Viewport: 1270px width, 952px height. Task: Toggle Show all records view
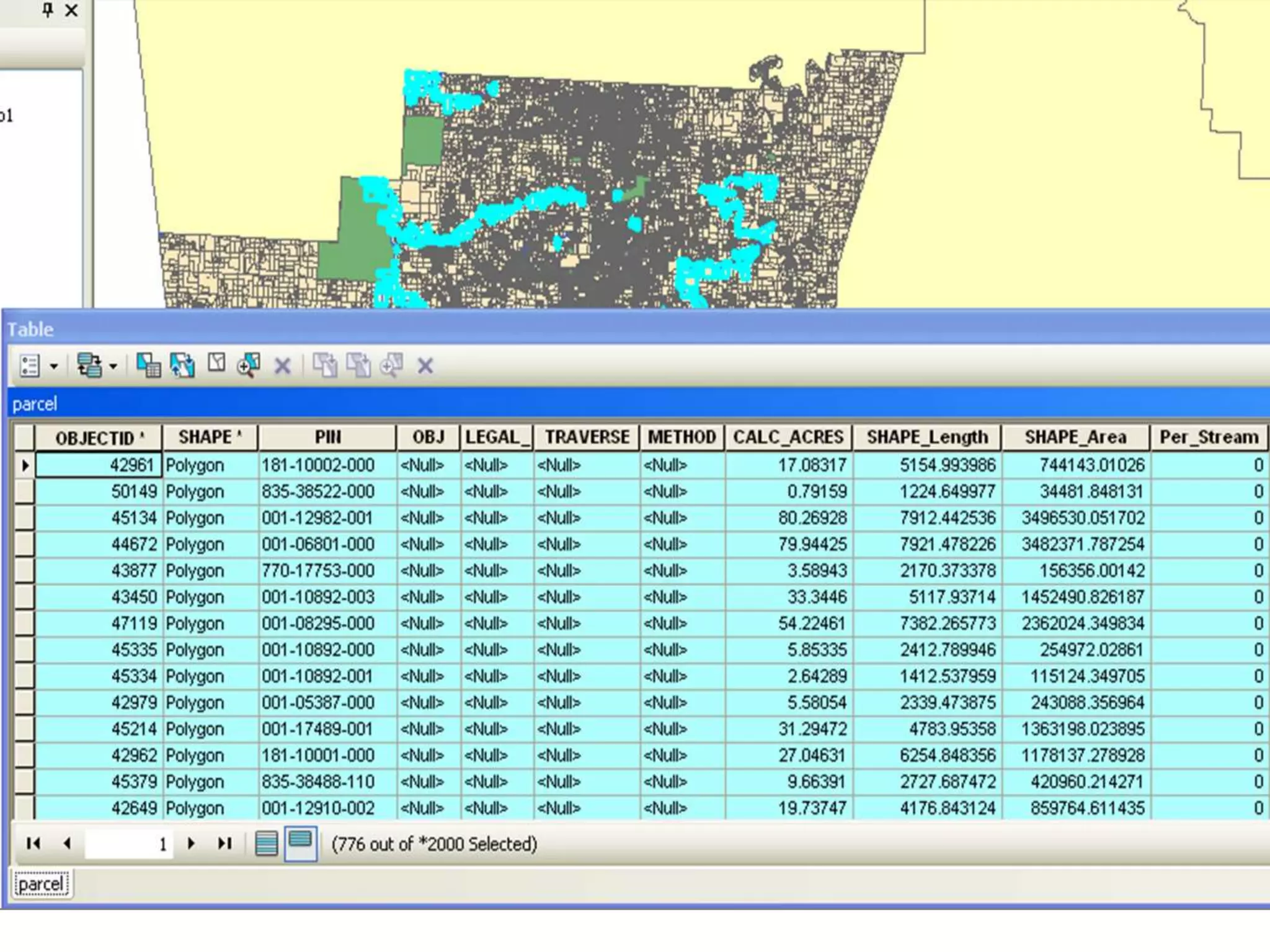coord(267,844)
